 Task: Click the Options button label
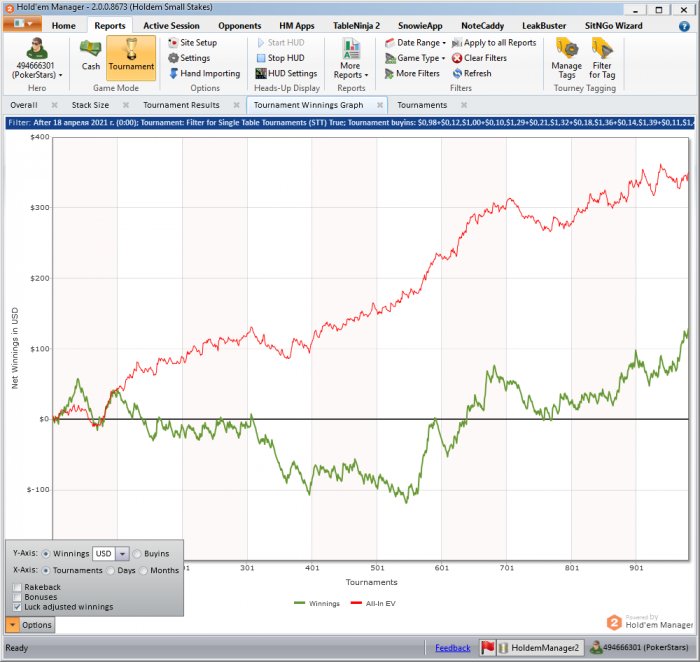(37, 625)
